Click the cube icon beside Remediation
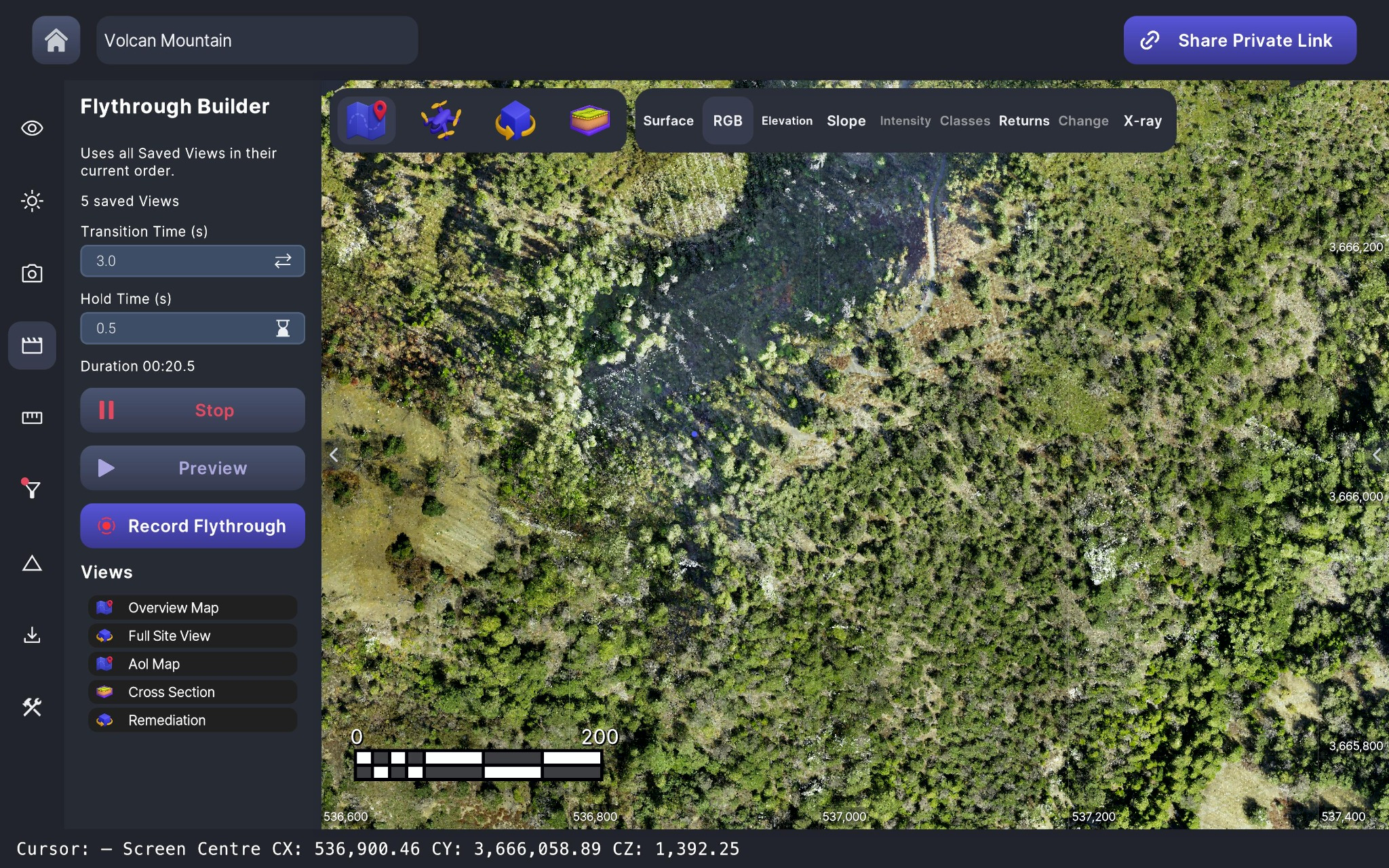The image size is (1389, 868). tap(104, 720)
